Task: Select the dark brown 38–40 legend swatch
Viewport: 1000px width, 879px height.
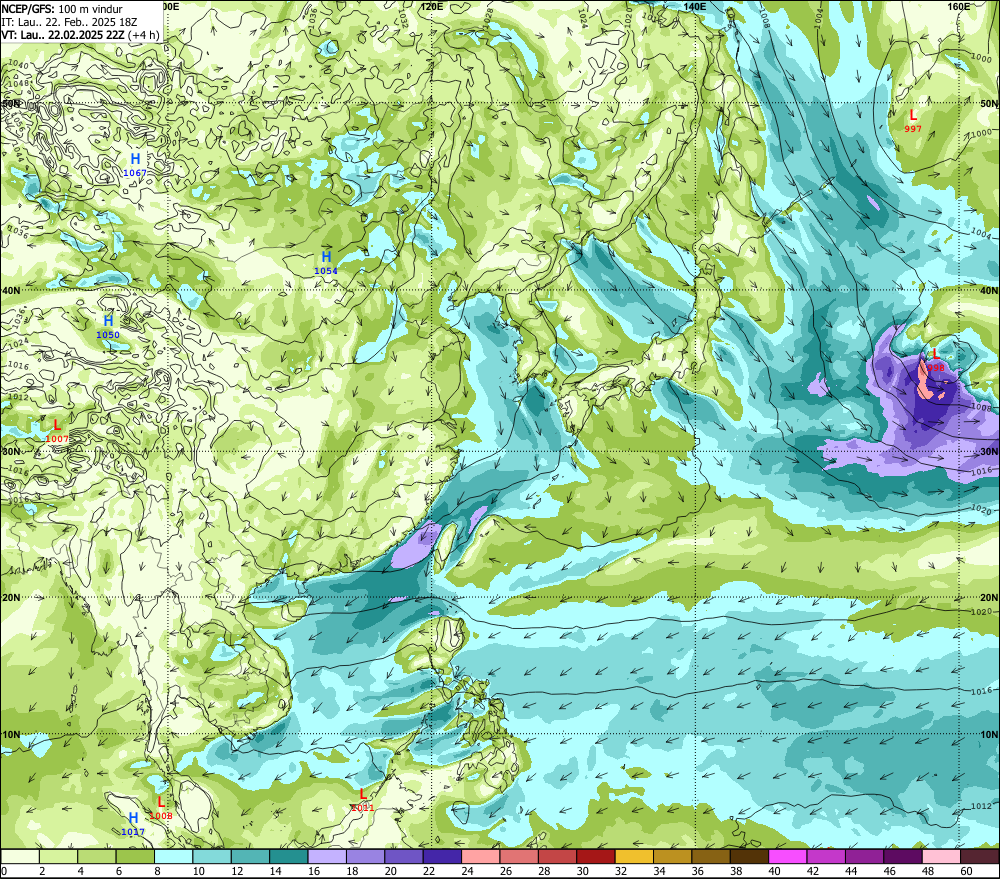Action: coord(749,857)
